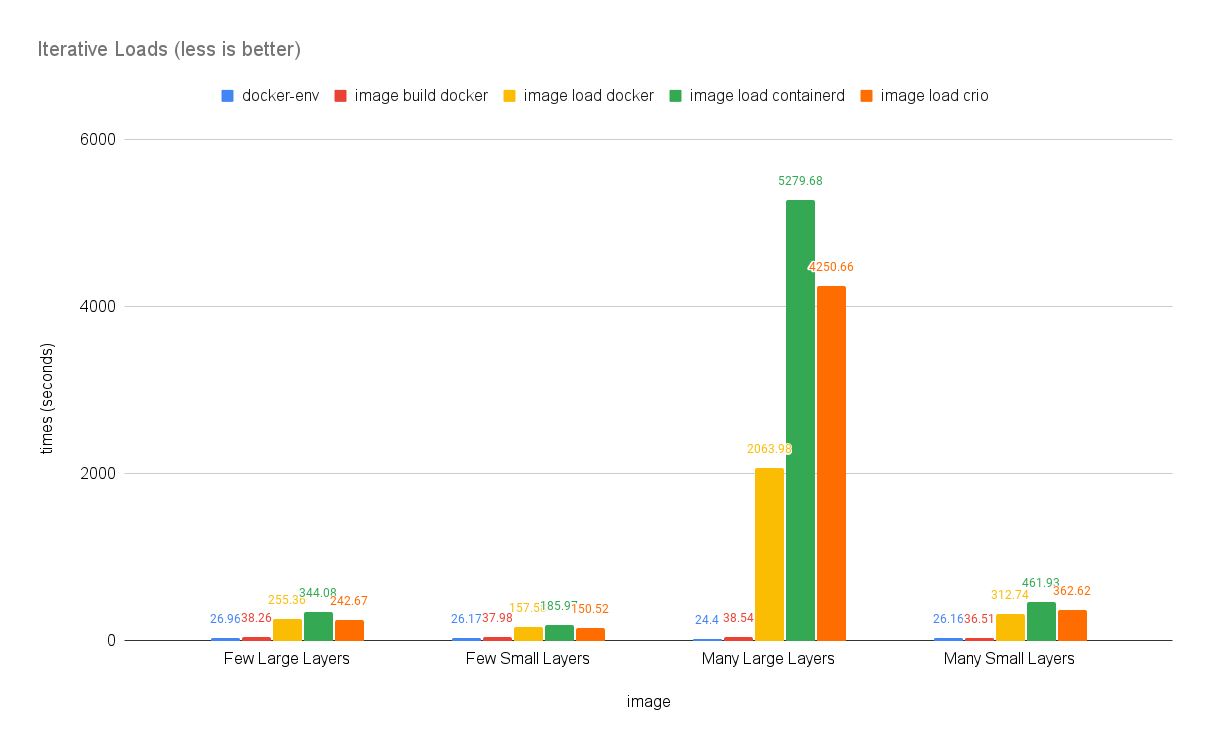Viewport: 1210px width, 748px height.
Task: Click the y-axis title times (seconds)
Action: click(47, 398)
